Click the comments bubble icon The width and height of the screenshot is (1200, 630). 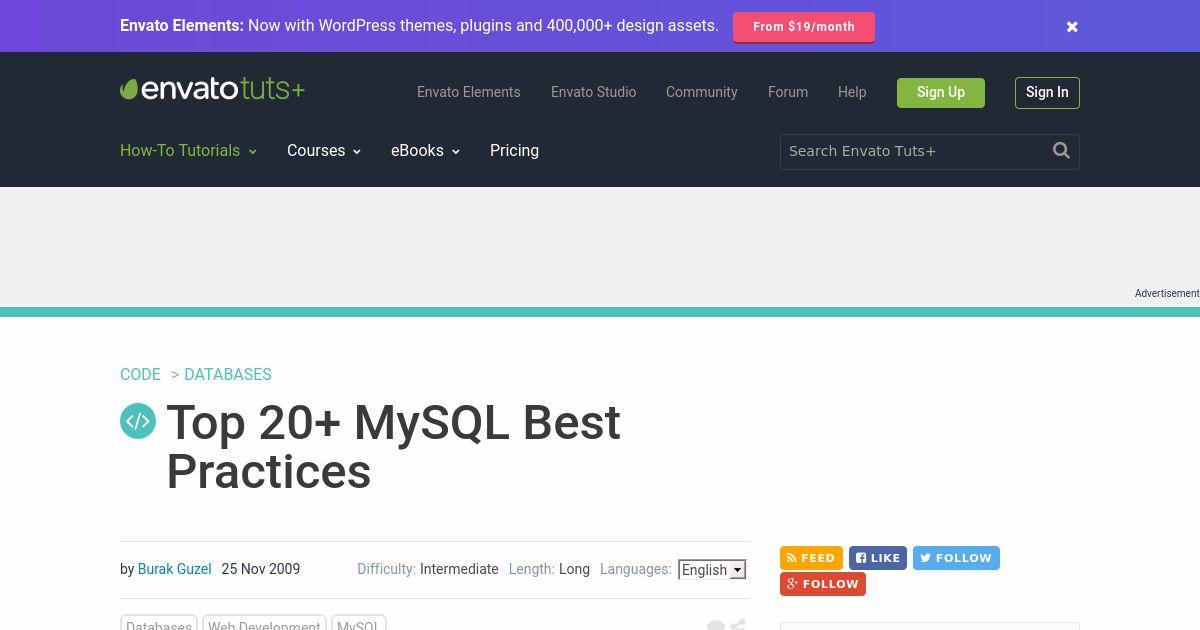coord(716,625)
